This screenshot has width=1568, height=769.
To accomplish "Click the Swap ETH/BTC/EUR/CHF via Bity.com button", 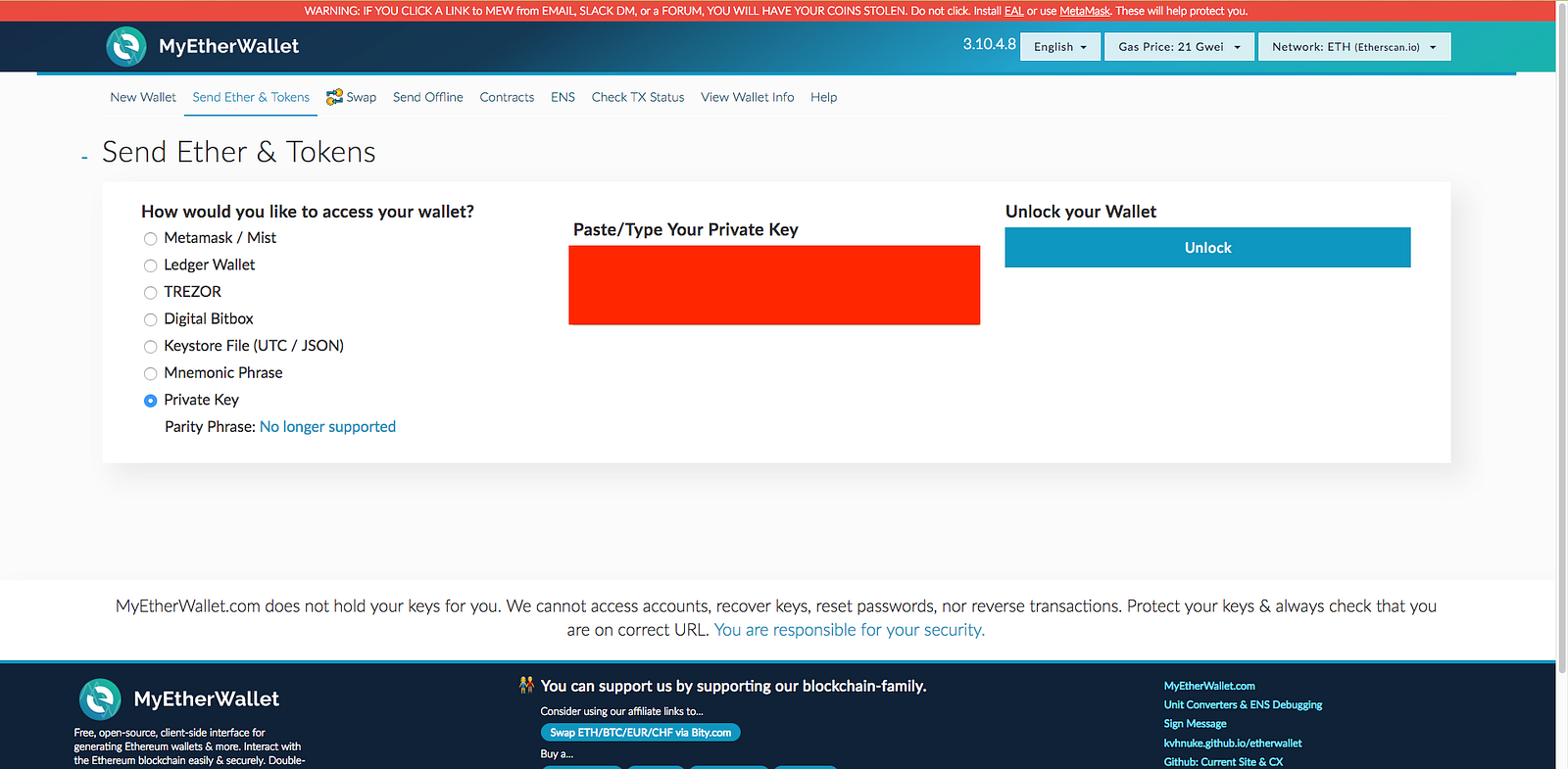I will pos(641,733).
